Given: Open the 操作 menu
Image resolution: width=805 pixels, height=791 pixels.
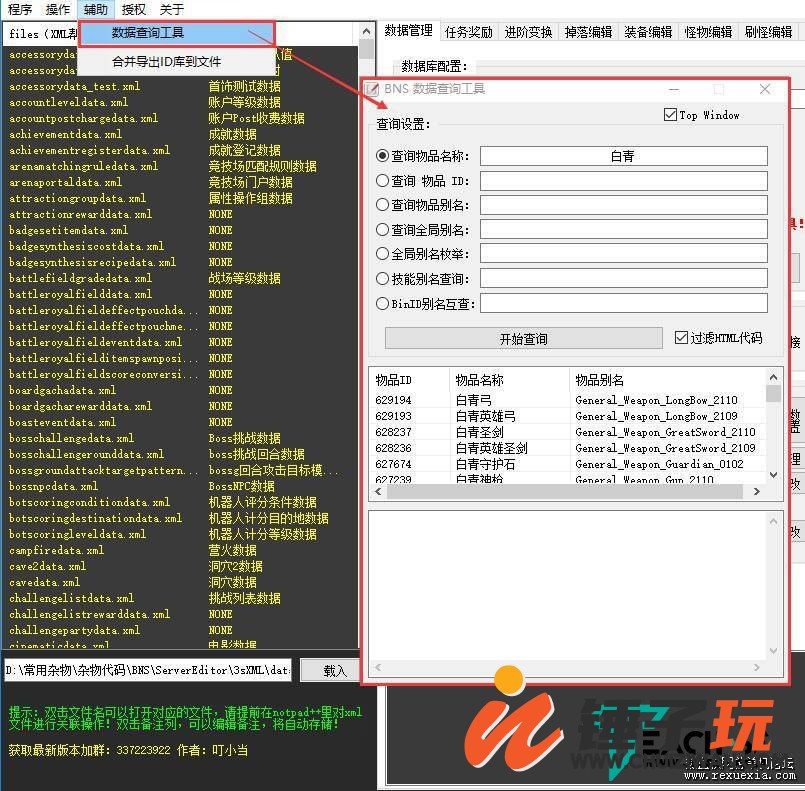Looking at the screenshot, I should [x=58, y=9].
